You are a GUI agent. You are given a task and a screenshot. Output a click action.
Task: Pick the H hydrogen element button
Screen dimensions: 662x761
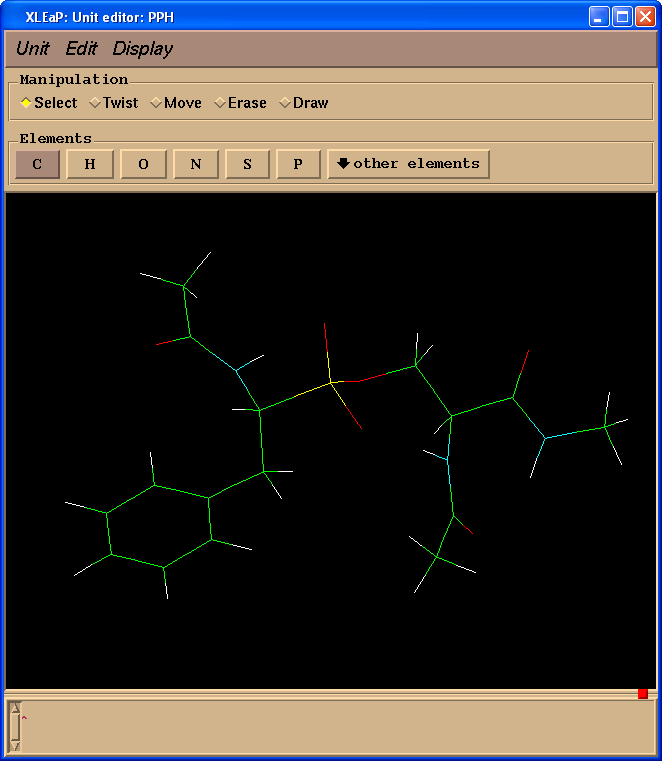[90, 164]
